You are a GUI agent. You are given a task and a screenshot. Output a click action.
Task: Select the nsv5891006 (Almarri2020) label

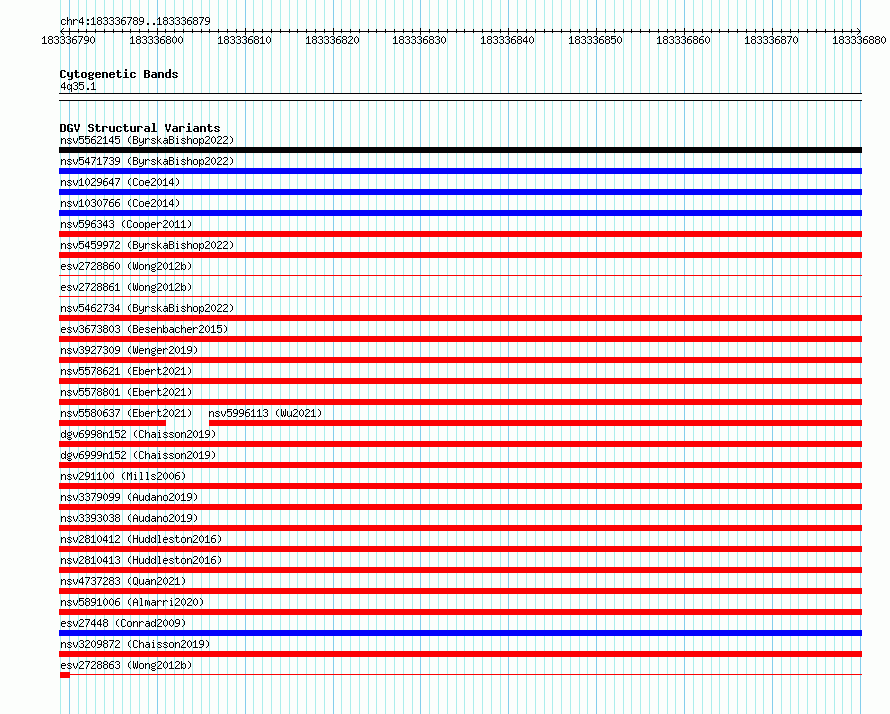tap(132, 602)
